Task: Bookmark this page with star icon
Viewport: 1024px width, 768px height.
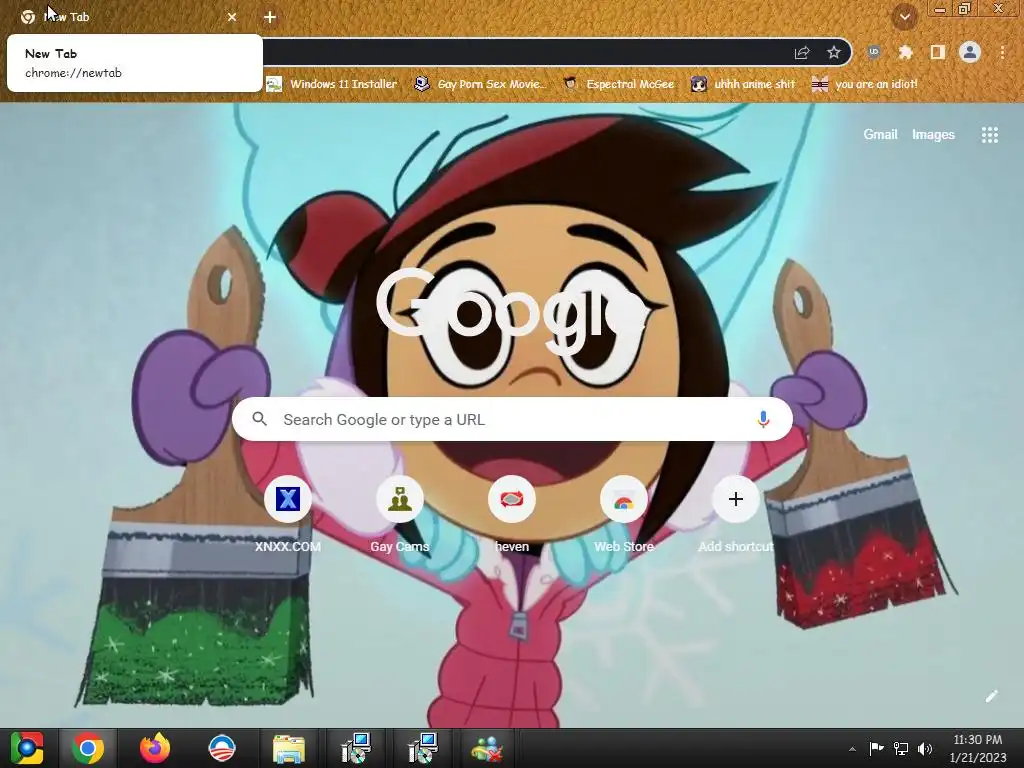Action: [833, 53]
